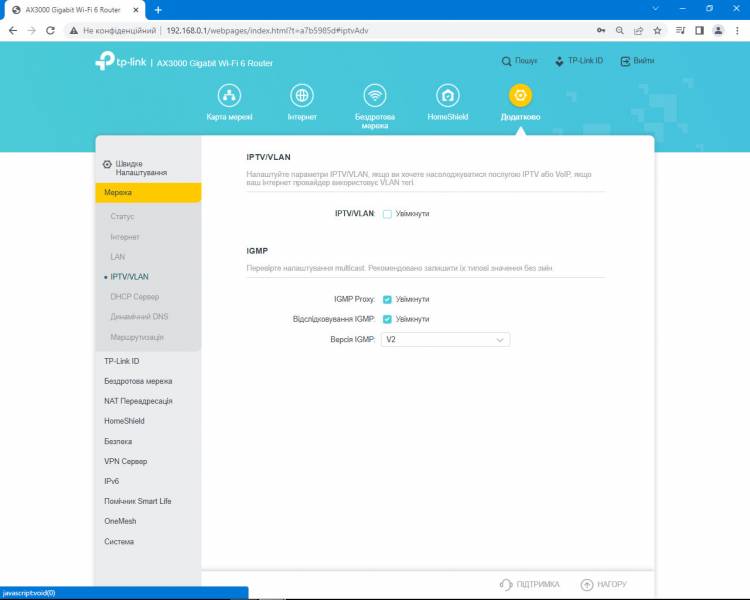Open DHCP Сервер in sidebar
Screen dimensions: 750x600
tap(134, 297)
